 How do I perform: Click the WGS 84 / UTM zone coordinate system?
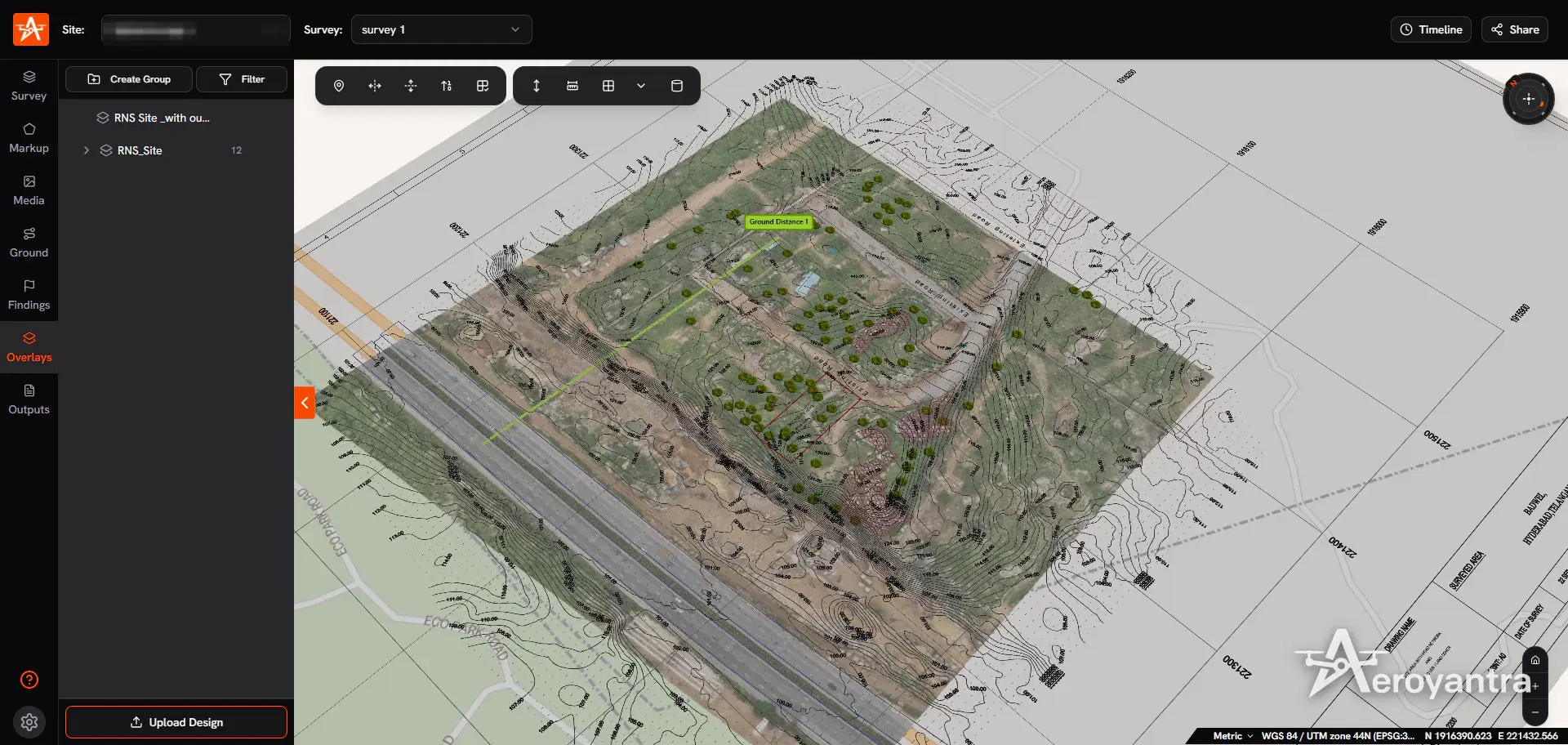click(x=1338, y=736)
